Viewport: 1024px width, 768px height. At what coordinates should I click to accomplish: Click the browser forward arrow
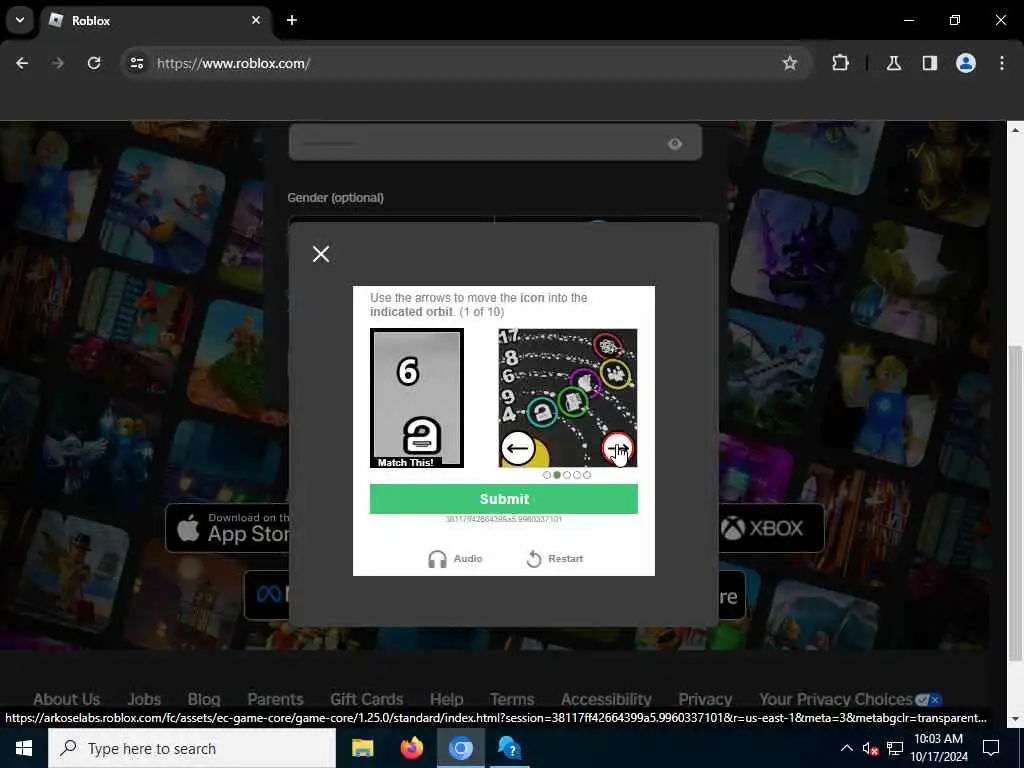(58, 63)
